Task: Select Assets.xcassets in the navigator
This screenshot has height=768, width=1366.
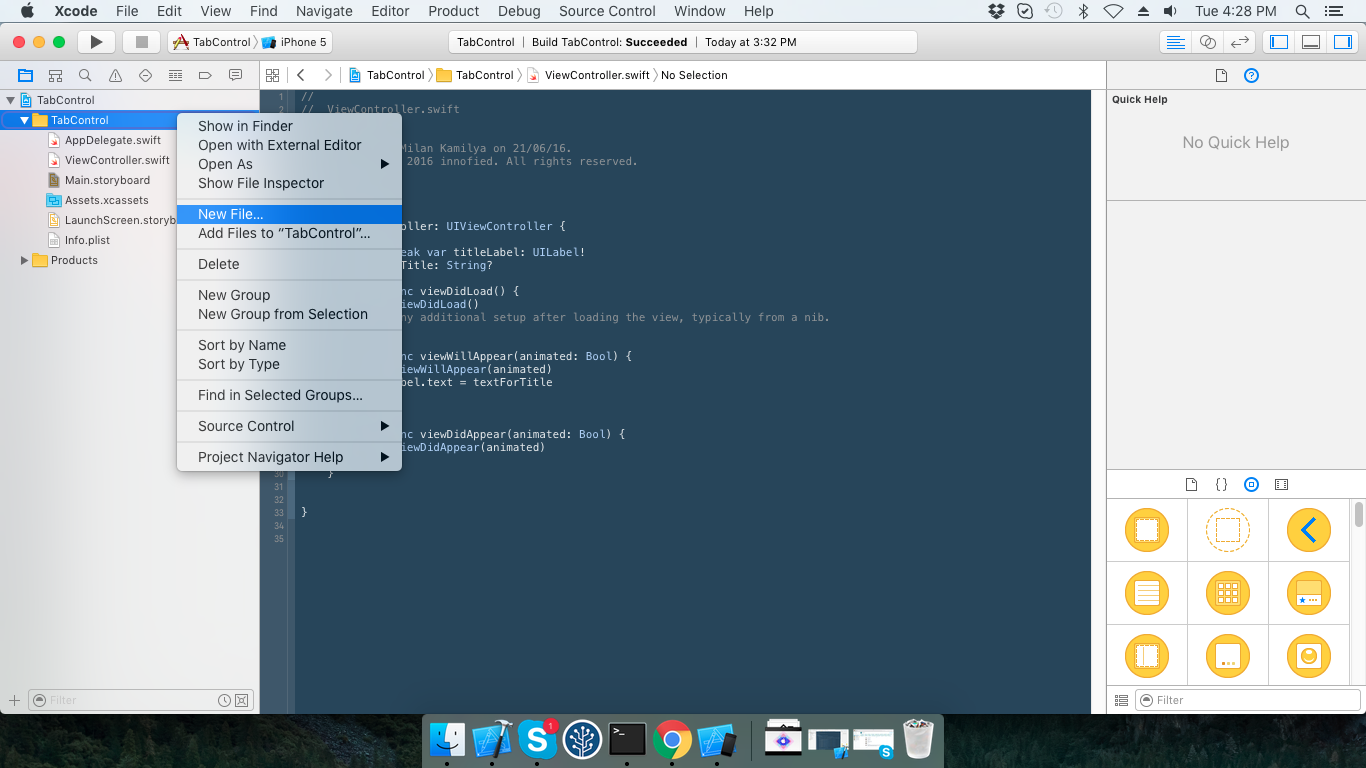Action: click(x=106, y=200)
